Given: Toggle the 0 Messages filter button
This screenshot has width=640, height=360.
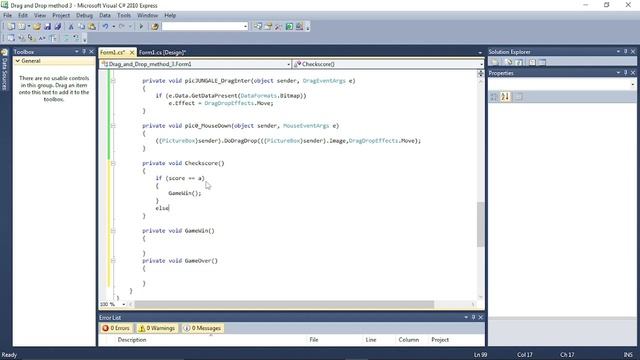Looking at the screenshot, I should (202, 328).
